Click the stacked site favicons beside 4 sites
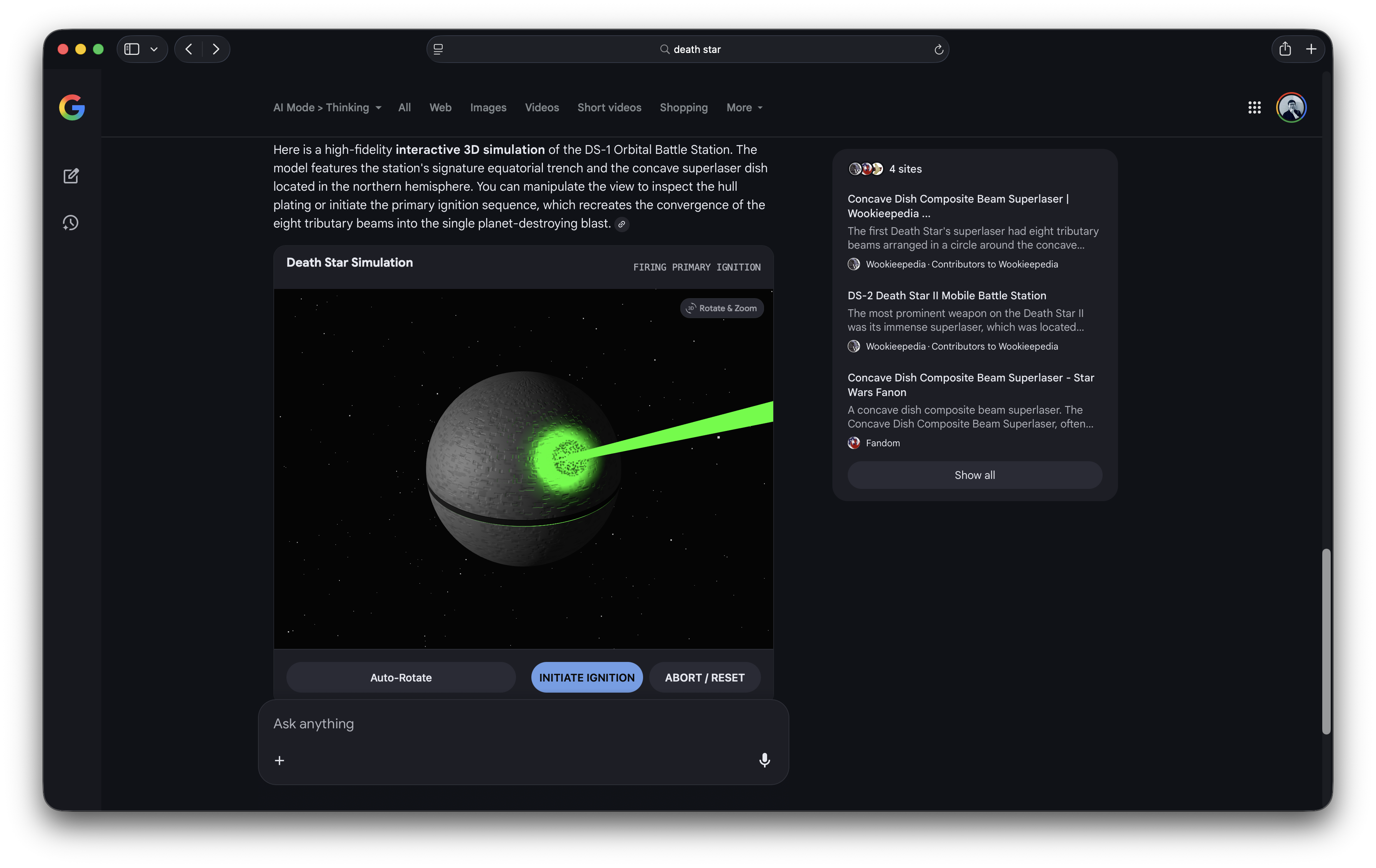Viewport: 1376px width, 868px height. coord(866,169)
